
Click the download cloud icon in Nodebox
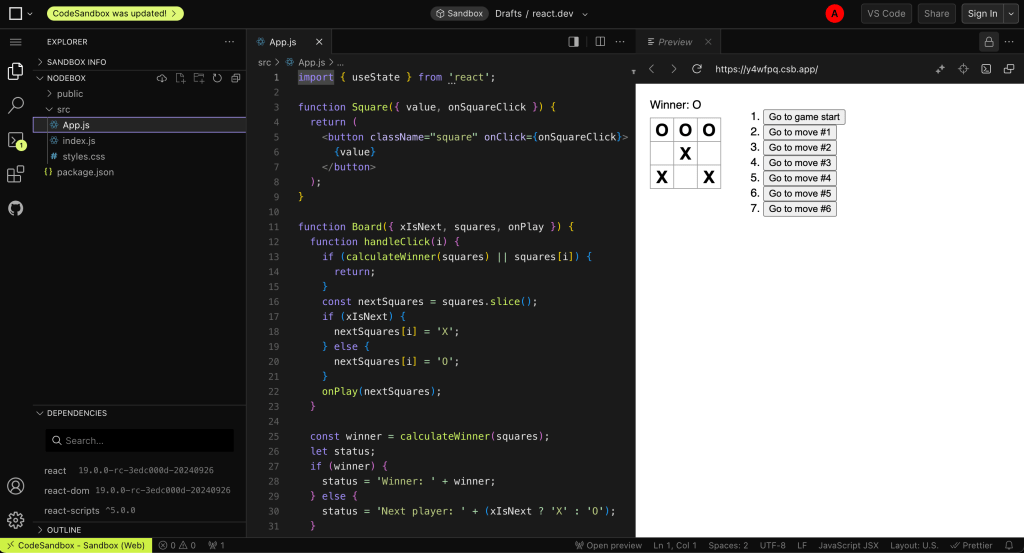point(161,78)
